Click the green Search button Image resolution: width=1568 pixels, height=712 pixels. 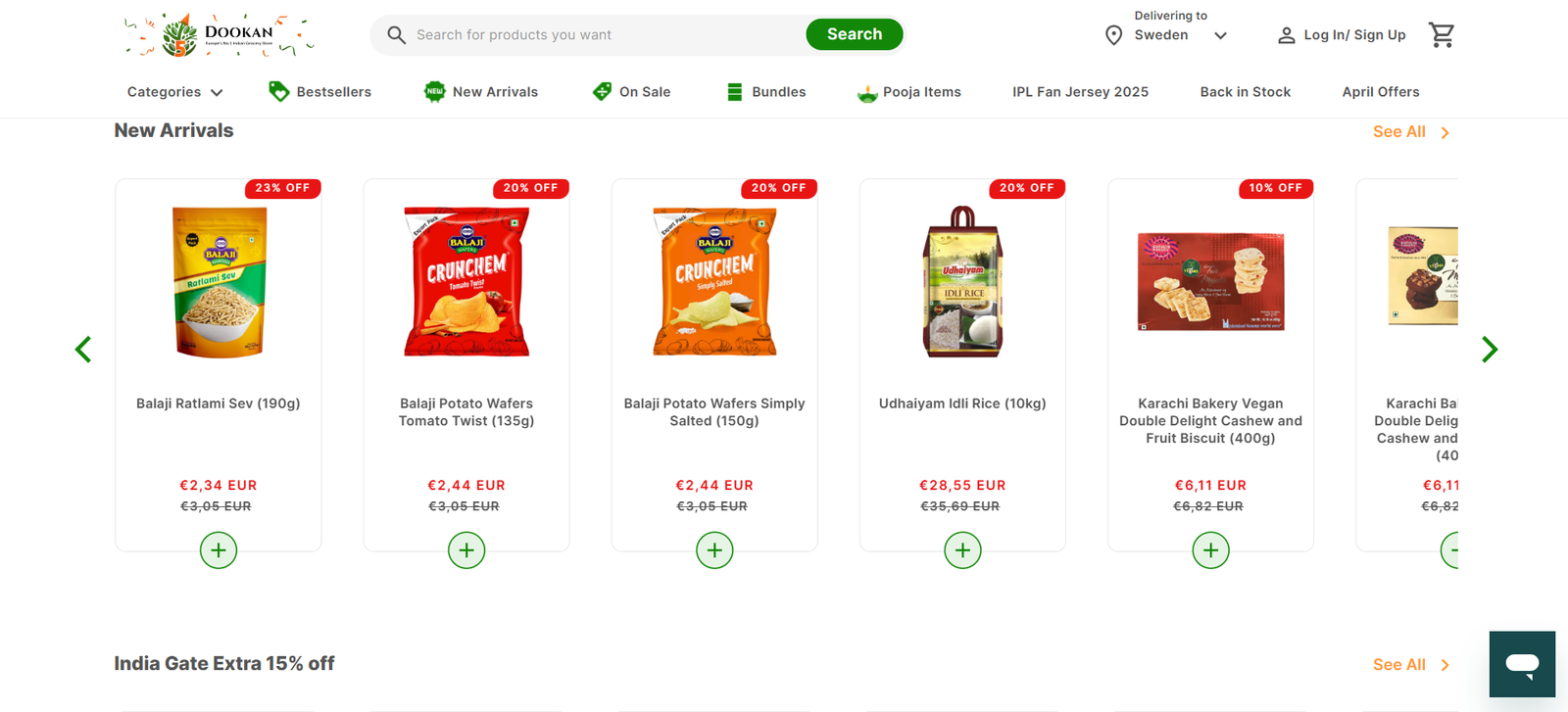[855, 34]
